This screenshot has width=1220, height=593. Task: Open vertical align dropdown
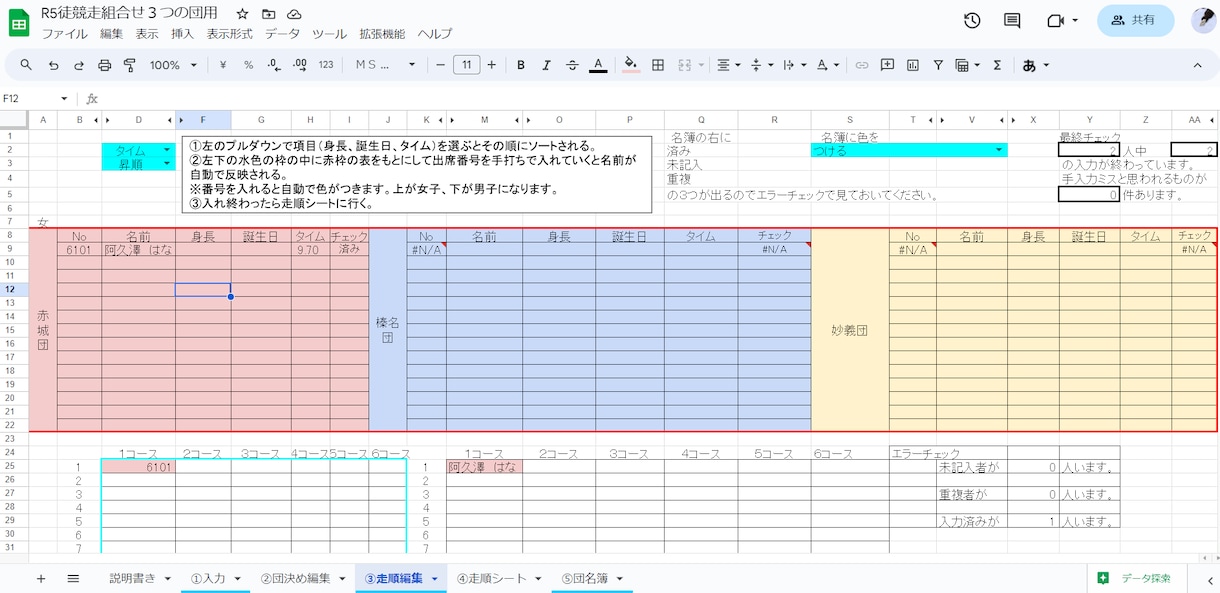(x=760, y=65)
